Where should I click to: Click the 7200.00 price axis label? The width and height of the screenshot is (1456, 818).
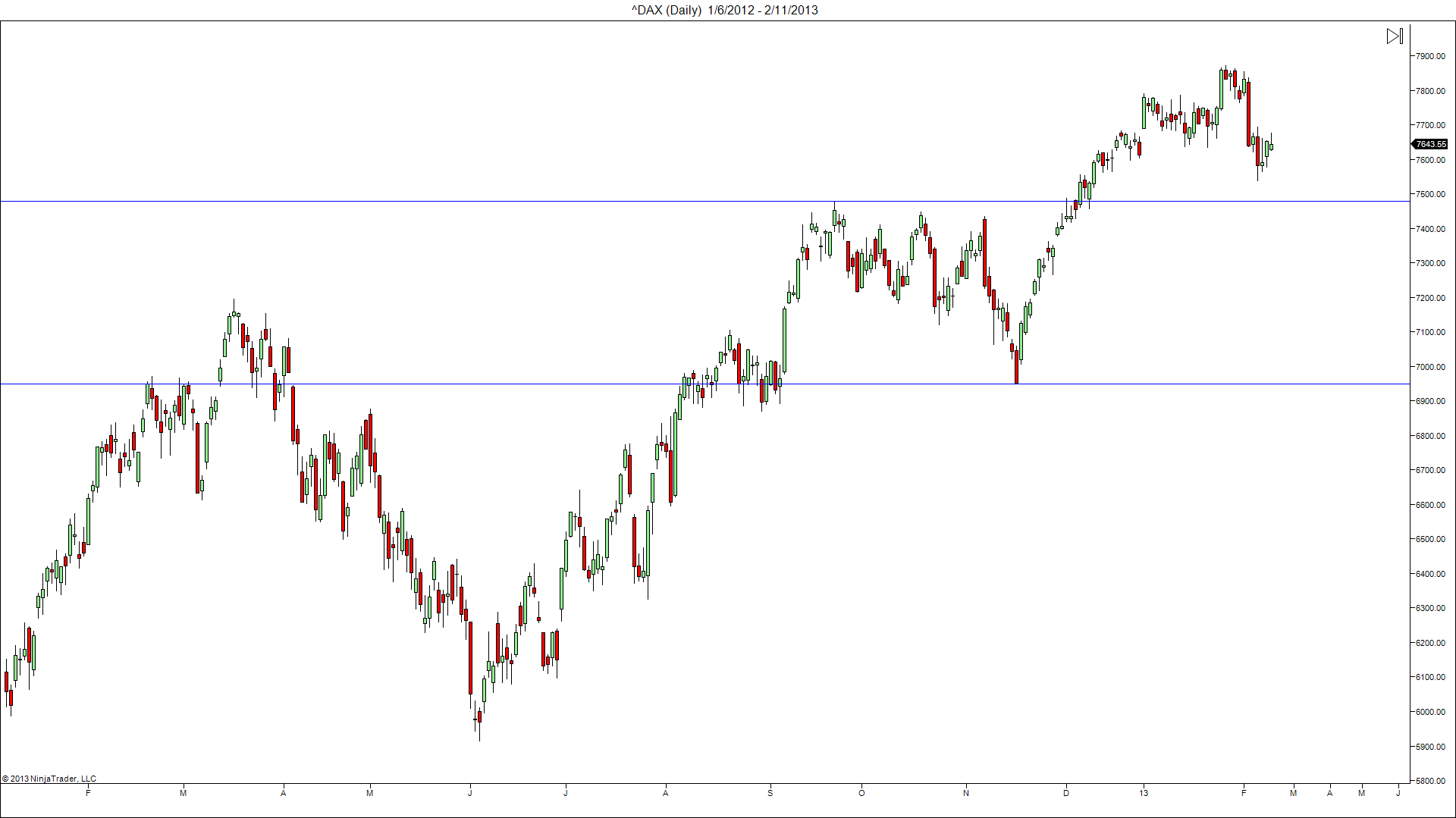click(1430, 298)
